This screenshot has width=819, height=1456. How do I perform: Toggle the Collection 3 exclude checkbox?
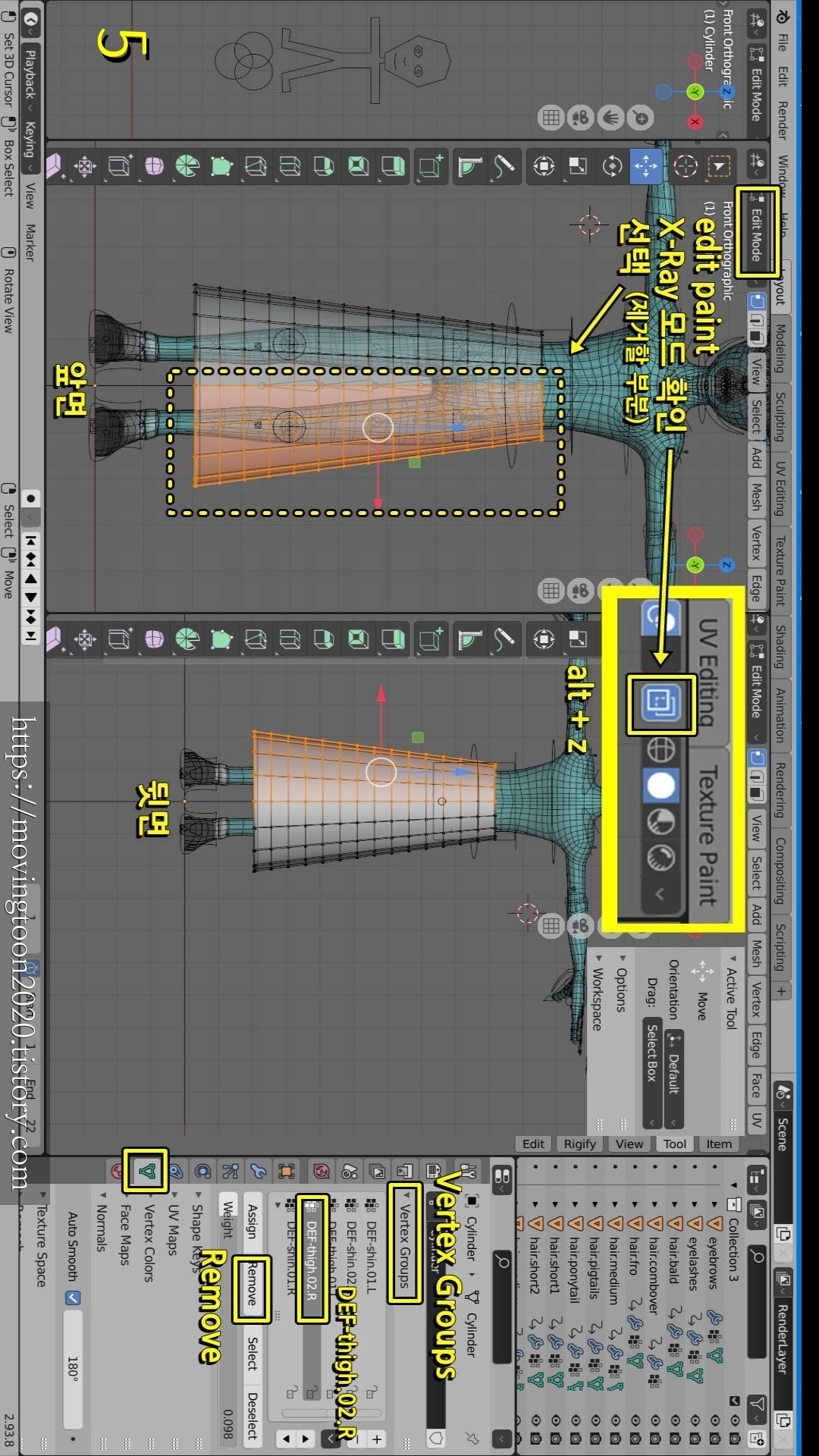734,1401
